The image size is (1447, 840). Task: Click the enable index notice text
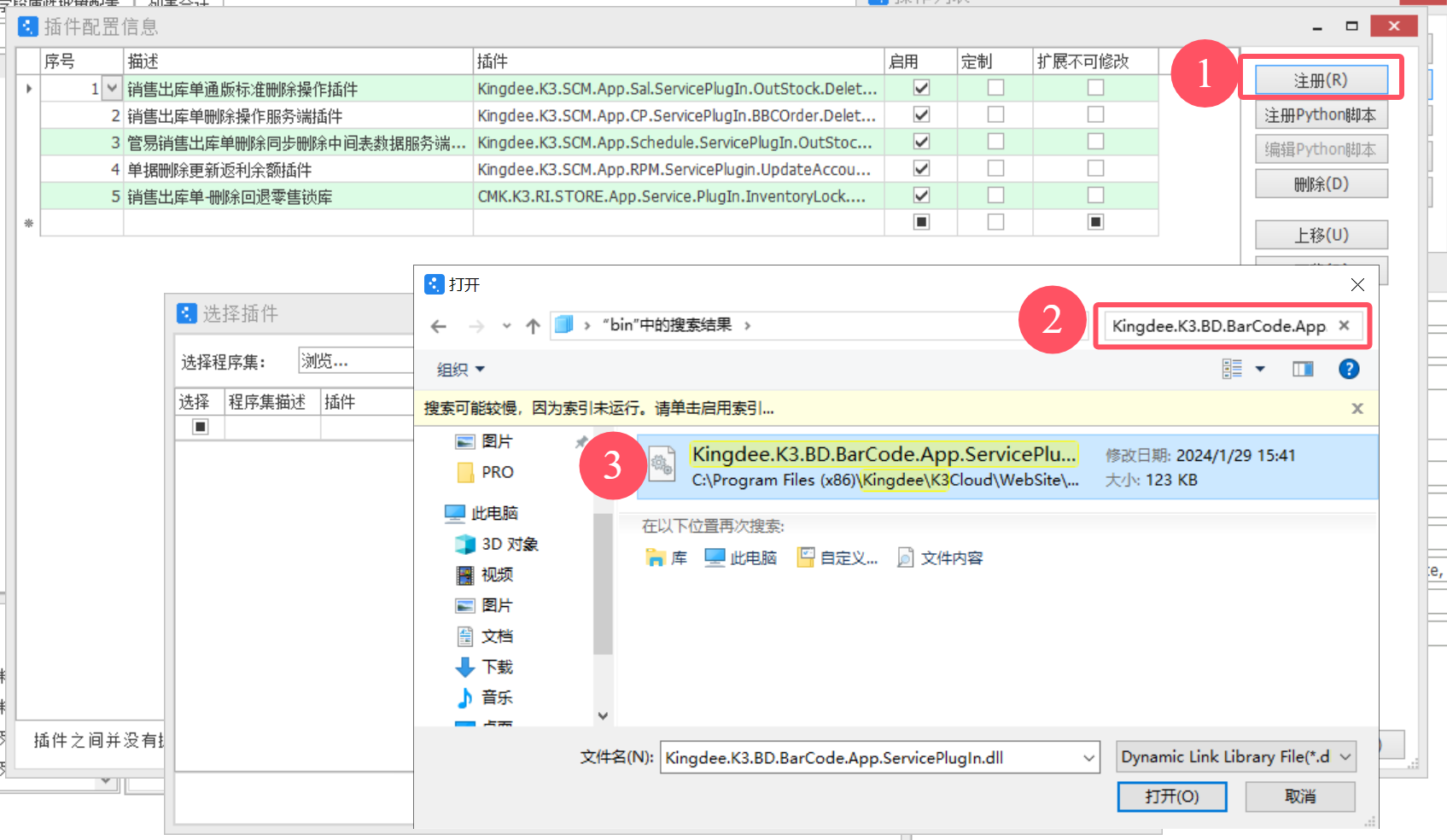click(x=599, y=409)
